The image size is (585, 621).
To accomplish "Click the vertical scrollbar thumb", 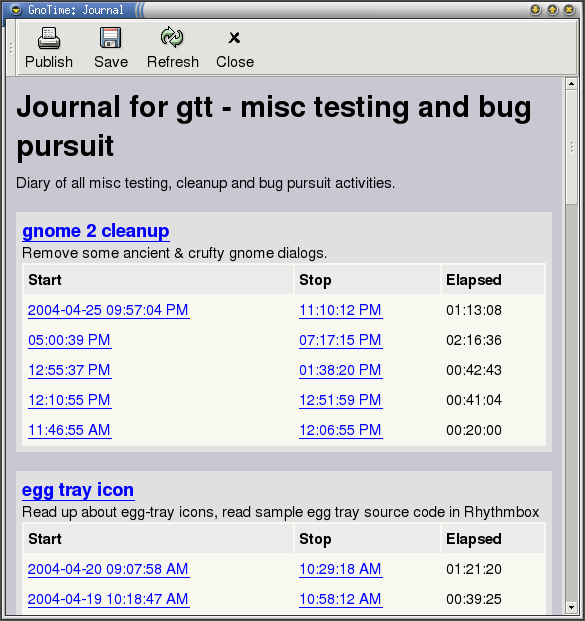I will tap(571, 147).
